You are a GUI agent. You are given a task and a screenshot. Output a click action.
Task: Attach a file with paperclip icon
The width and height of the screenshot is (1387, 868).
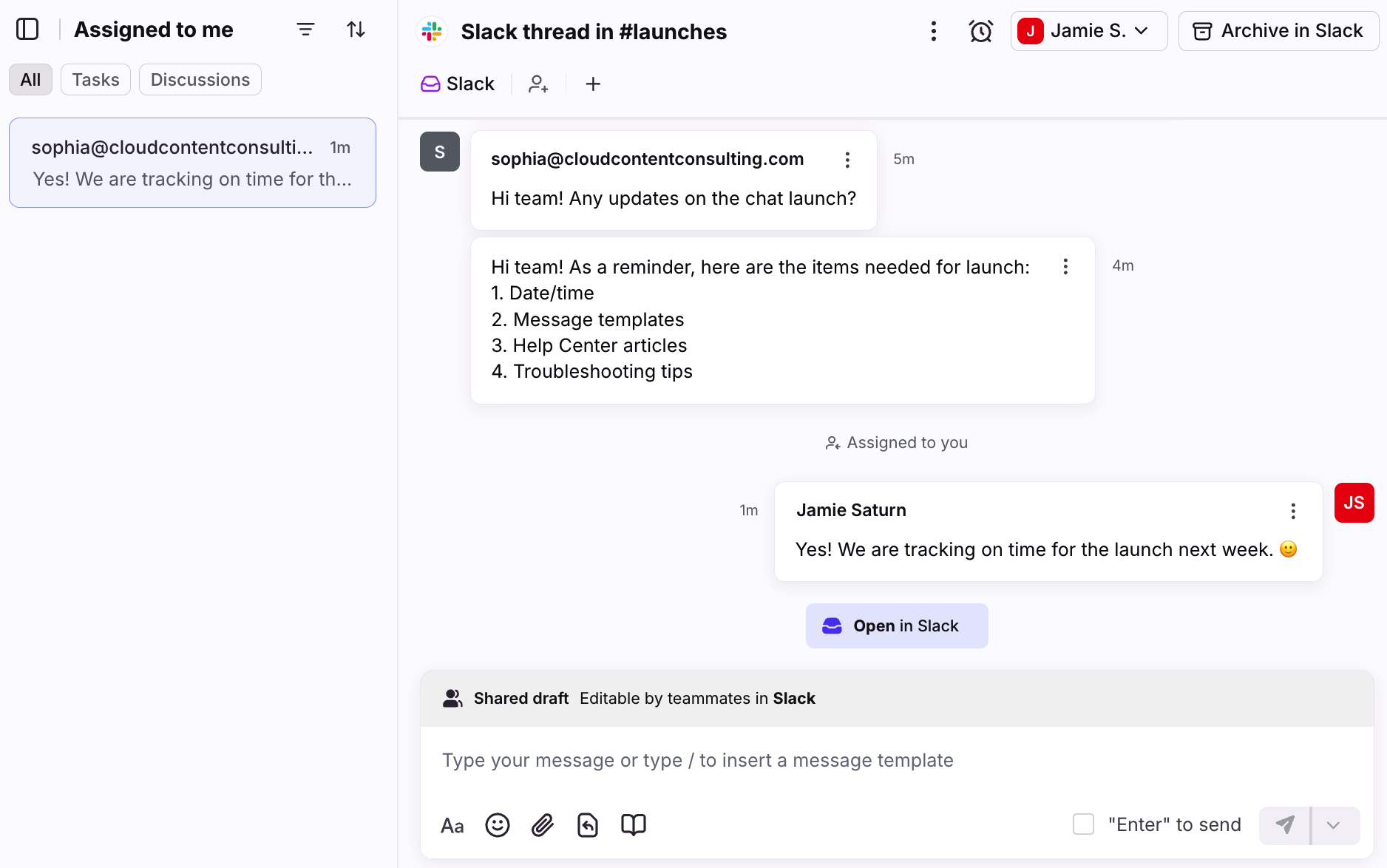coord(543,824)
